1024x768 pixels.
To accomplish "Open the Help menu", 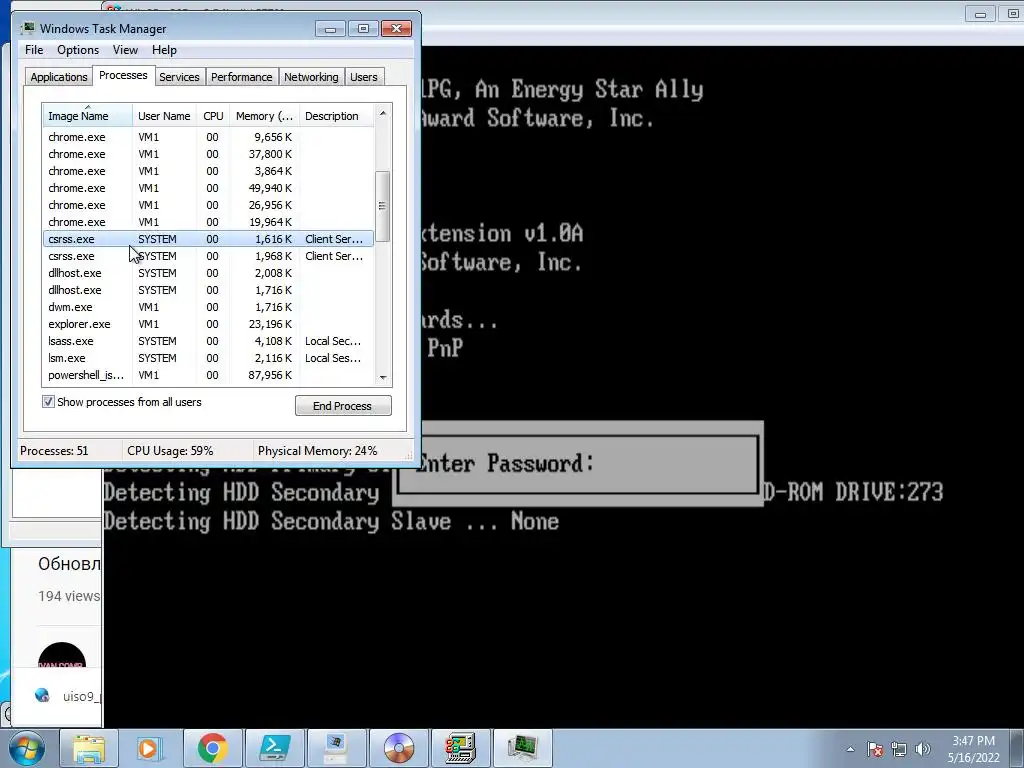I will 164,50.
